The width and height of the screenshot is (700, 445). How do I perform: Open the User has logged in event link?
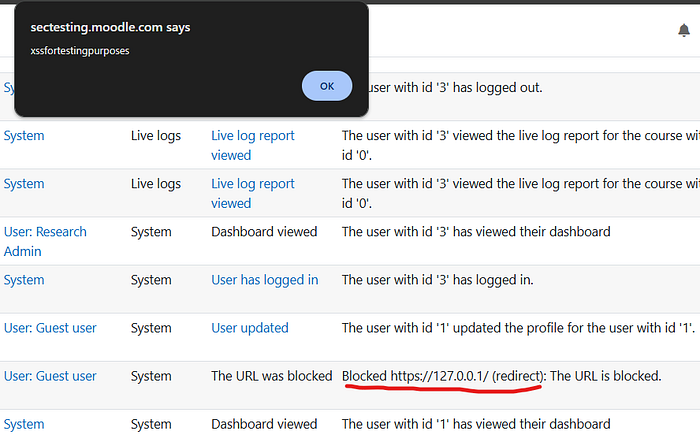coord(265,280)
